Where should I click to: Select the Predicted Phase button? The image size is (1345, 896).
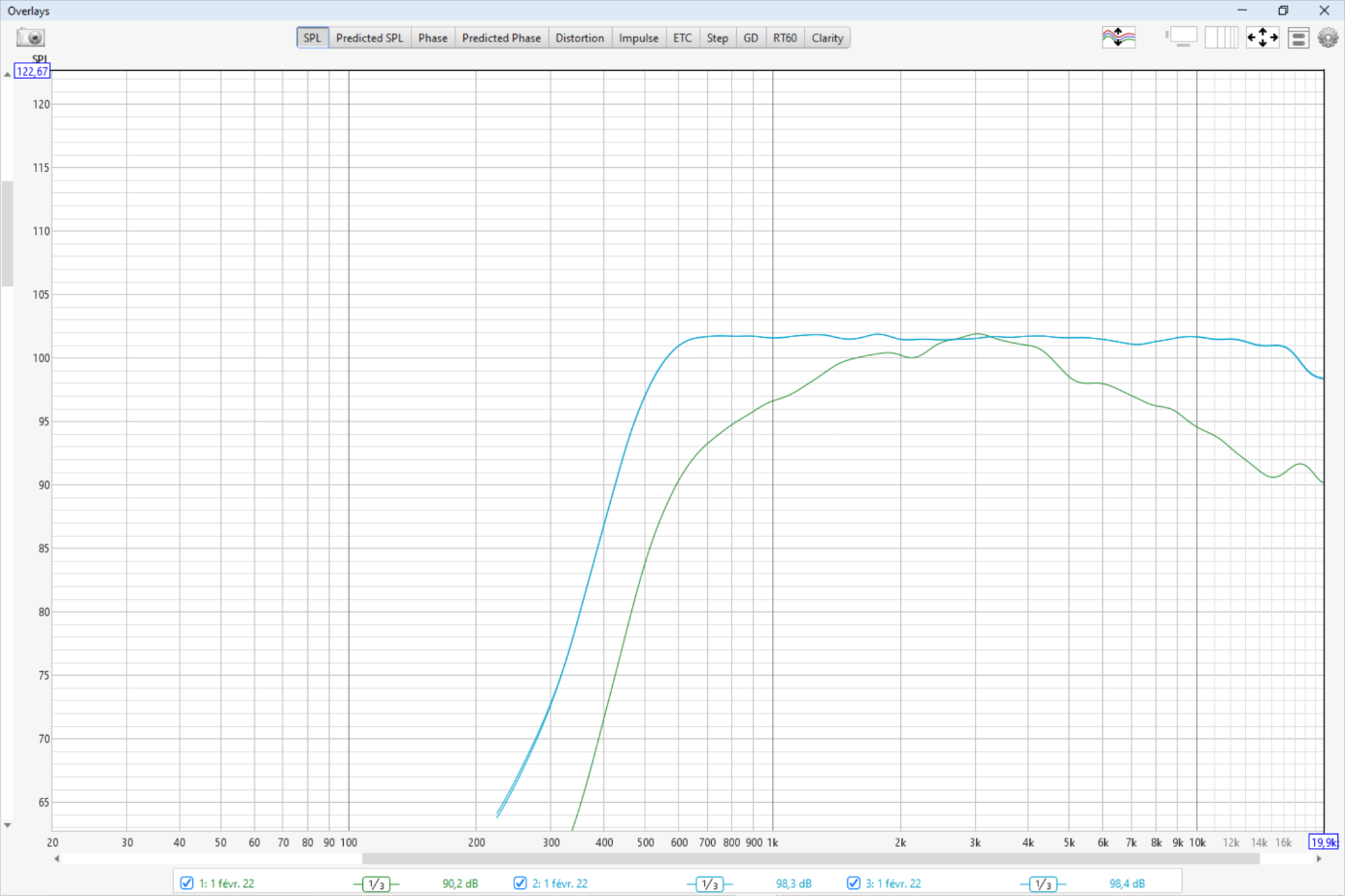(501, 38)
